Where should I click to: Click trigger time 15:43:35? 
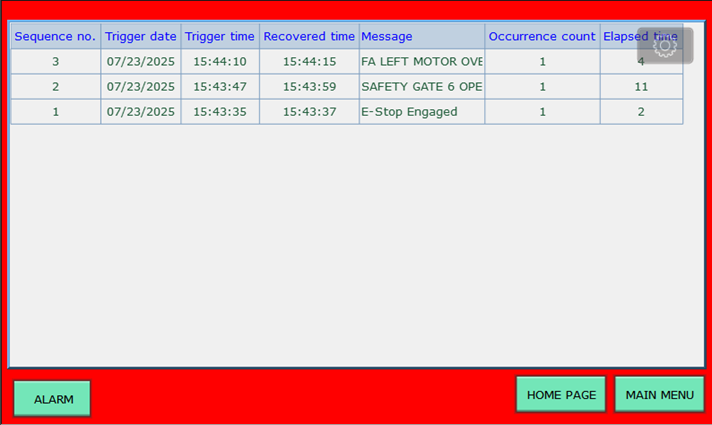pos(220,112)
